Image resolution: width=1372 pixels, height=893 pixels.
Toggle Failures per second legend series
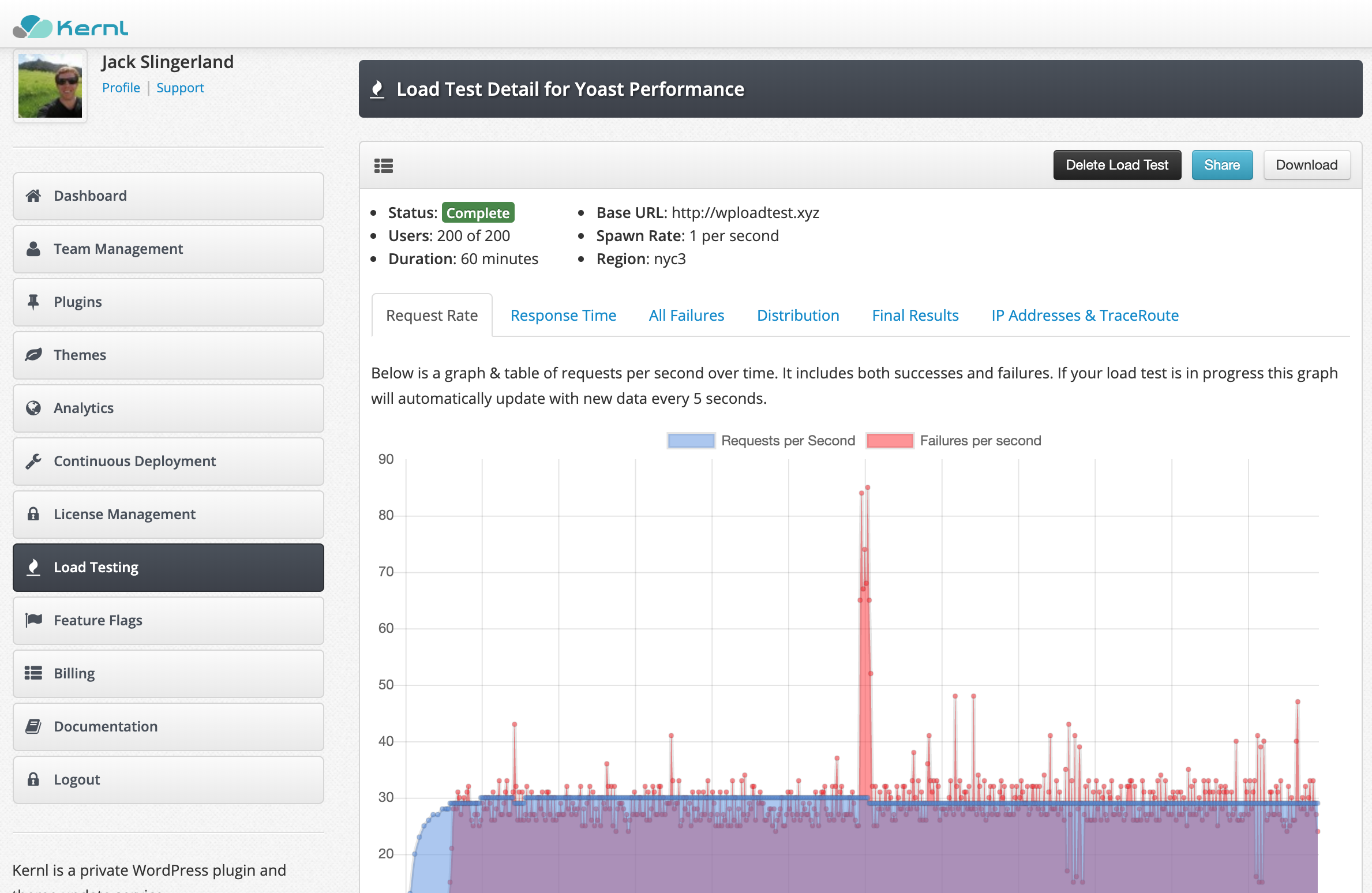[890, 441]
